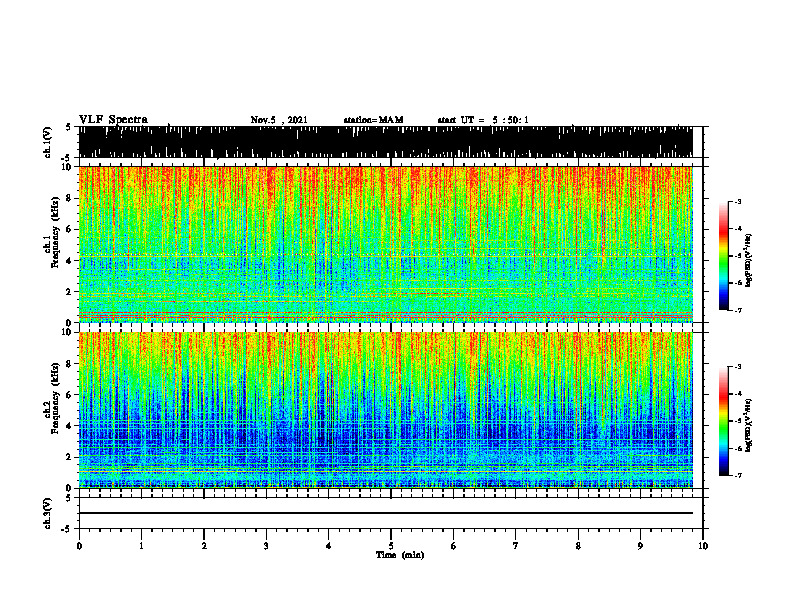Click the "ch.3(V)" axis label
The image size is (792, 612).
pyautogui.click(x=48, y=513)
